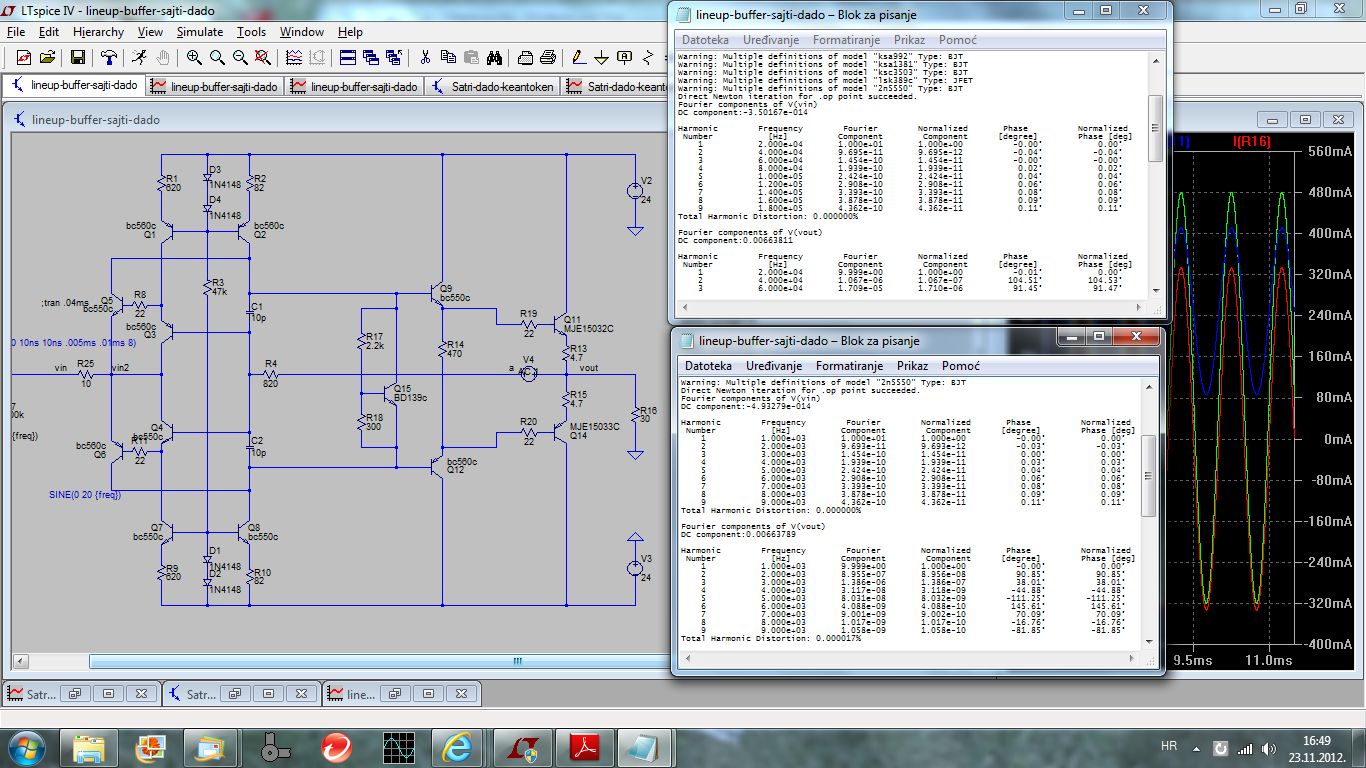
Task: Open Datoteka menu in upper Notepad window
Action: click(x=707, y=40)
